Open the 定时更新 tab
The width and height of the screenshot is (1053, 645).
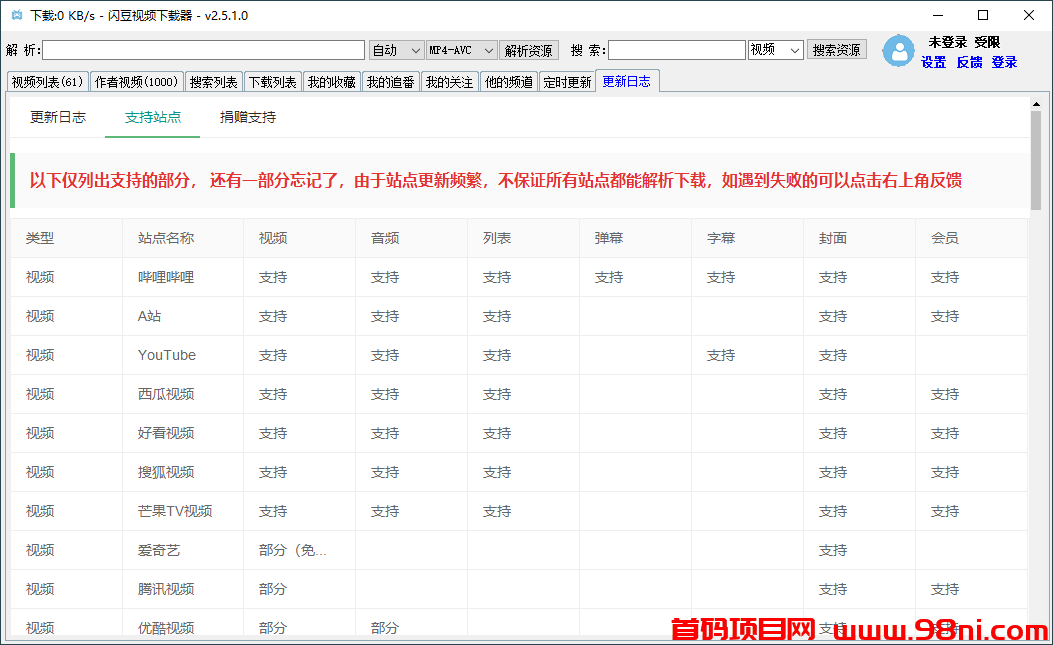pyautogui.click(x=567, y=82)
